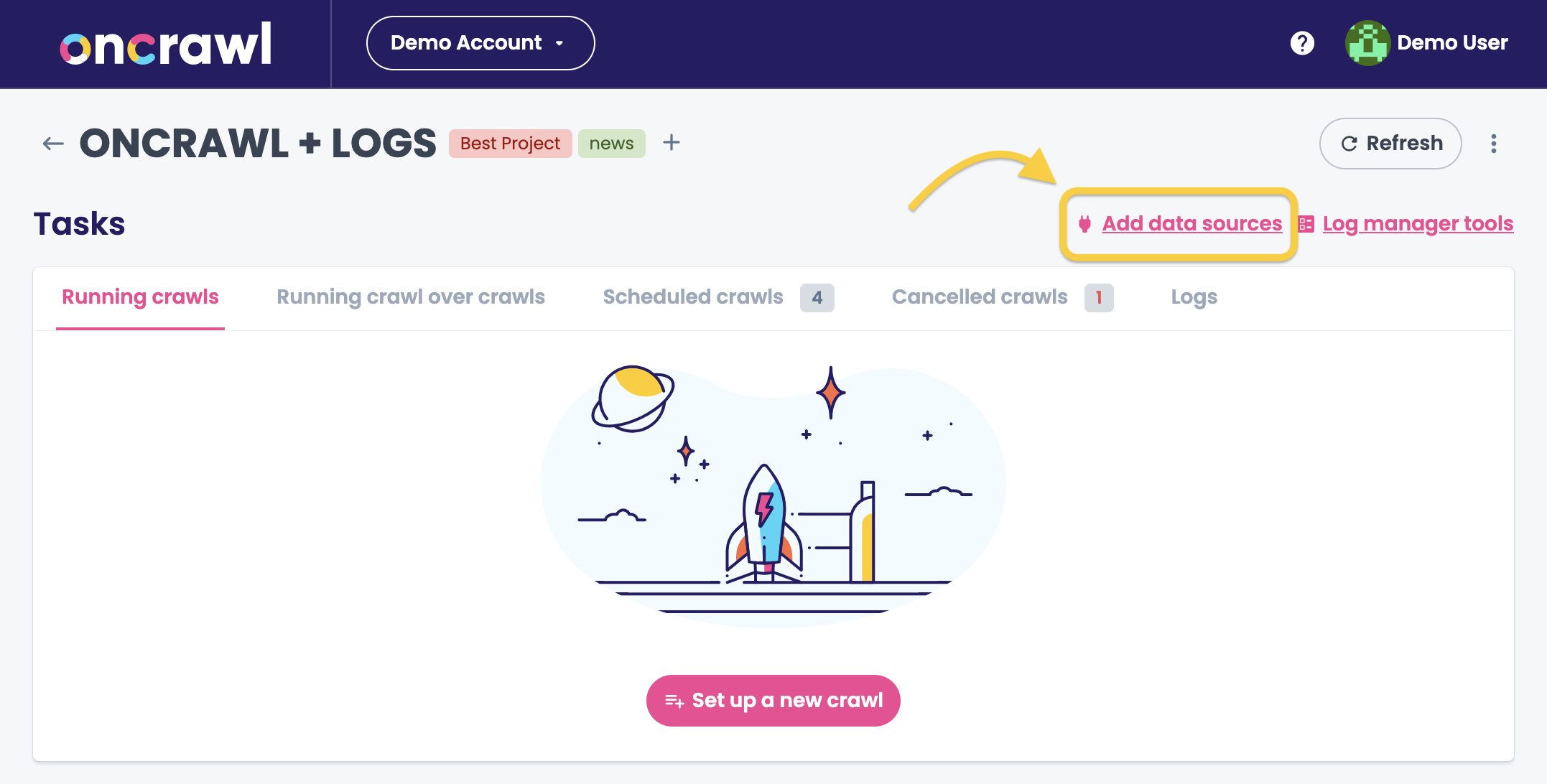The image size is (1547, 784).
Task: Click the Demo User avatar
Action: click(1367, 43)
